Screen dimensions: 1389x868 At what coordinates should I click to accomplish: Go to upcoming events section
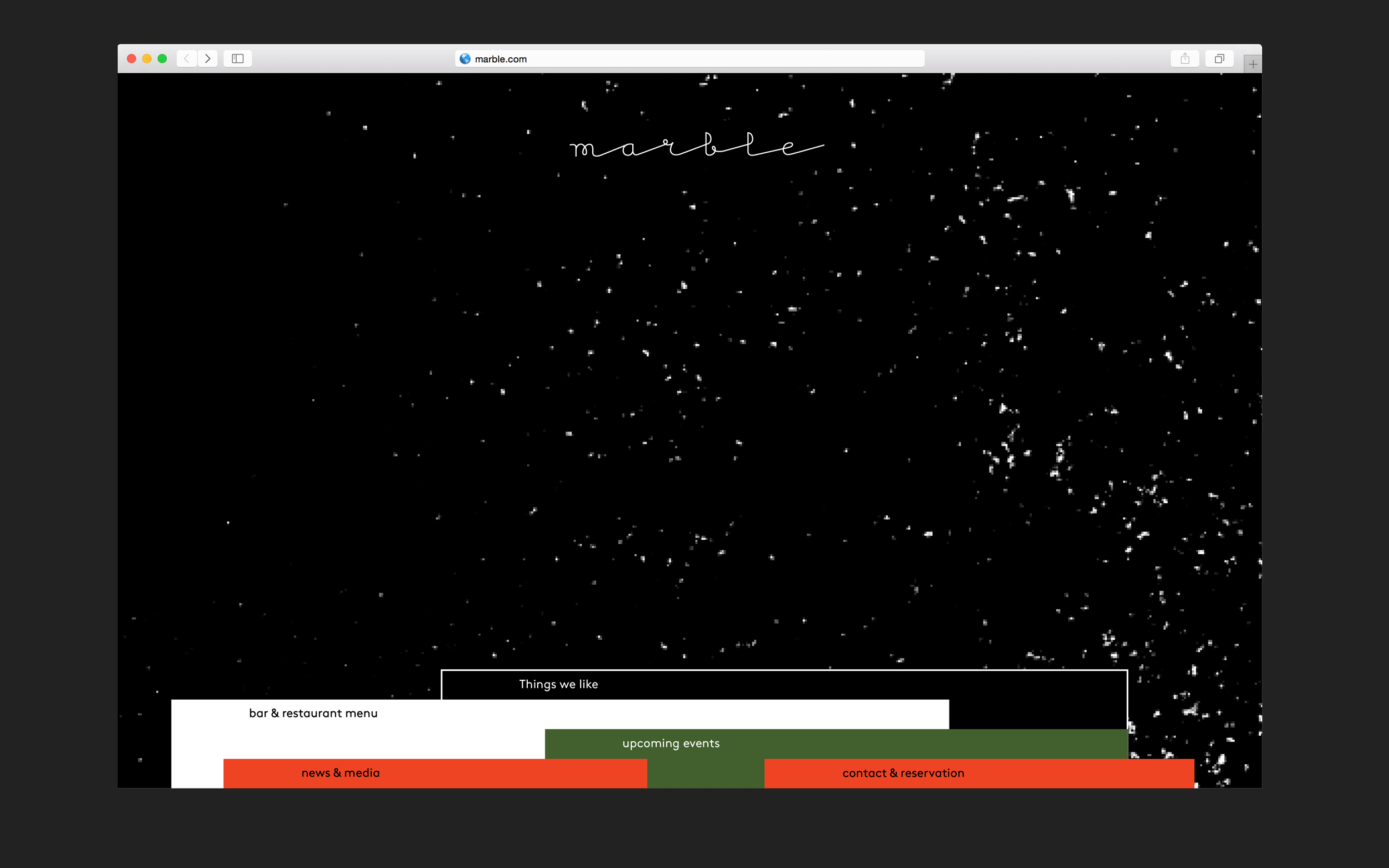(671, 744)
